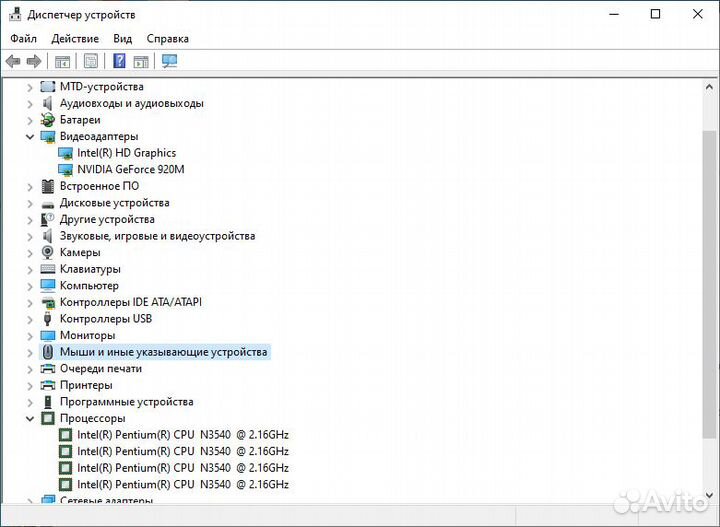
Task: Select the first Intel Pentium N3540 entry
Action: (x=183, y=435)
